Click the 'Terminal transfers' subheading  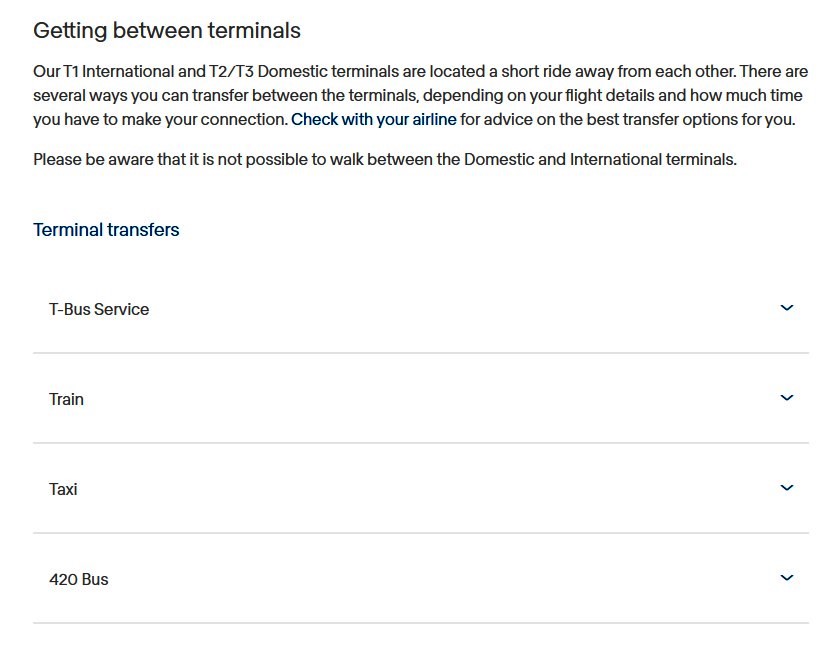click(106, 230)
